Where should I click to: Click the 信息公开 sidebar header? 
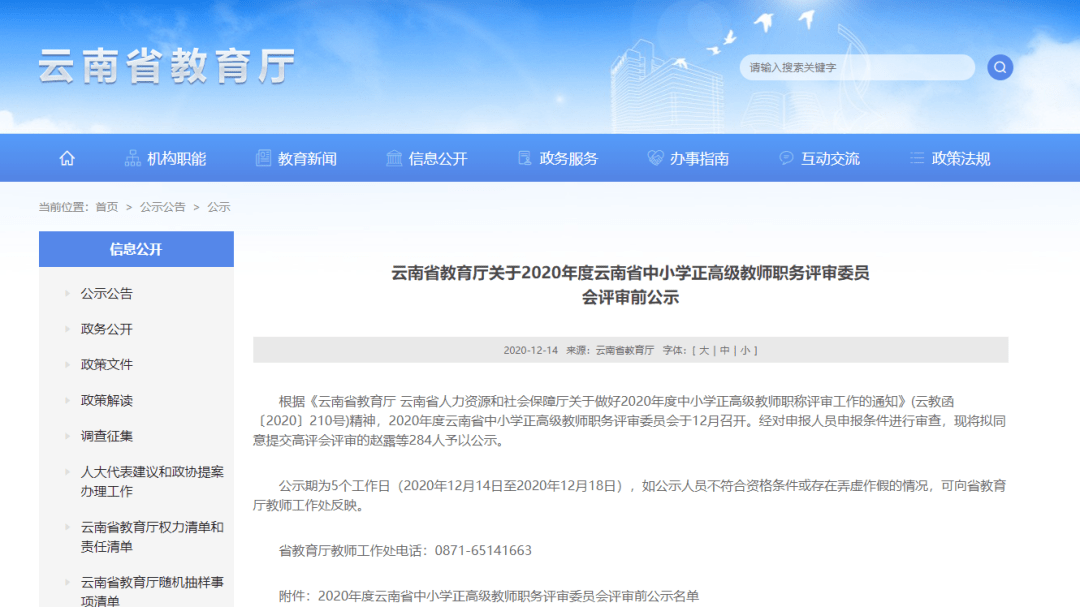[x=136, y=249]
